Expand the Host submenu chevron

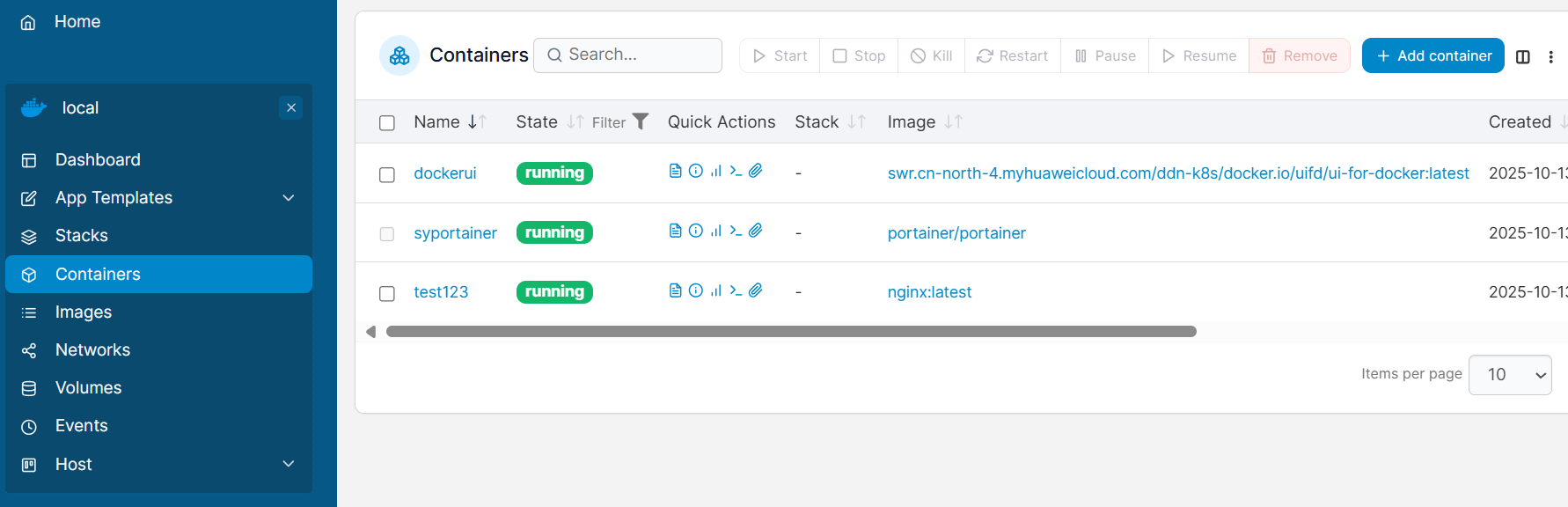click(x=289, y=464)
